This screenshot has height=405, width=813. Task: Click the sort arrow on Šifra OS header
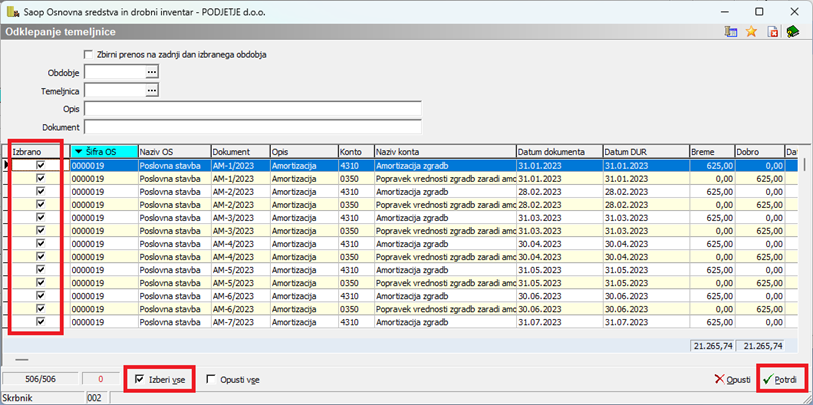[x=78, y=152]
